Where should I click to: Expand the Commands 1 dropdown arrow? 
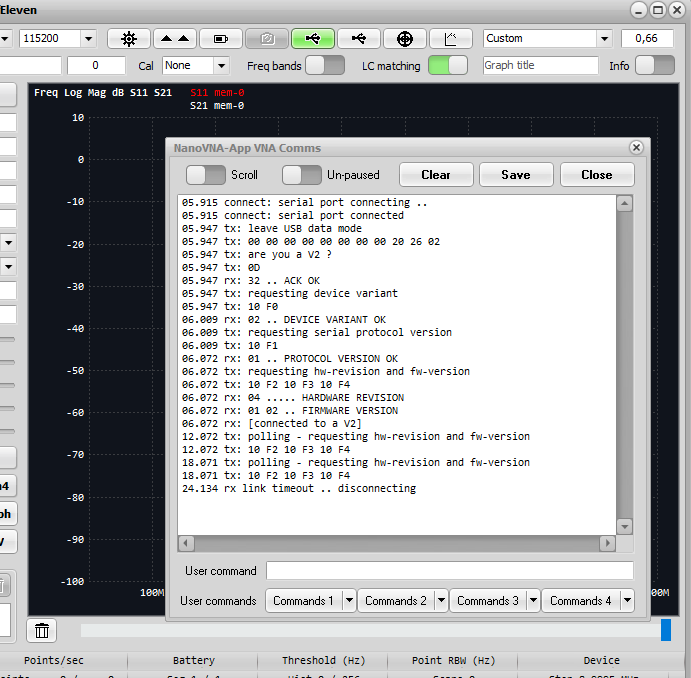(x=349, y=600)
